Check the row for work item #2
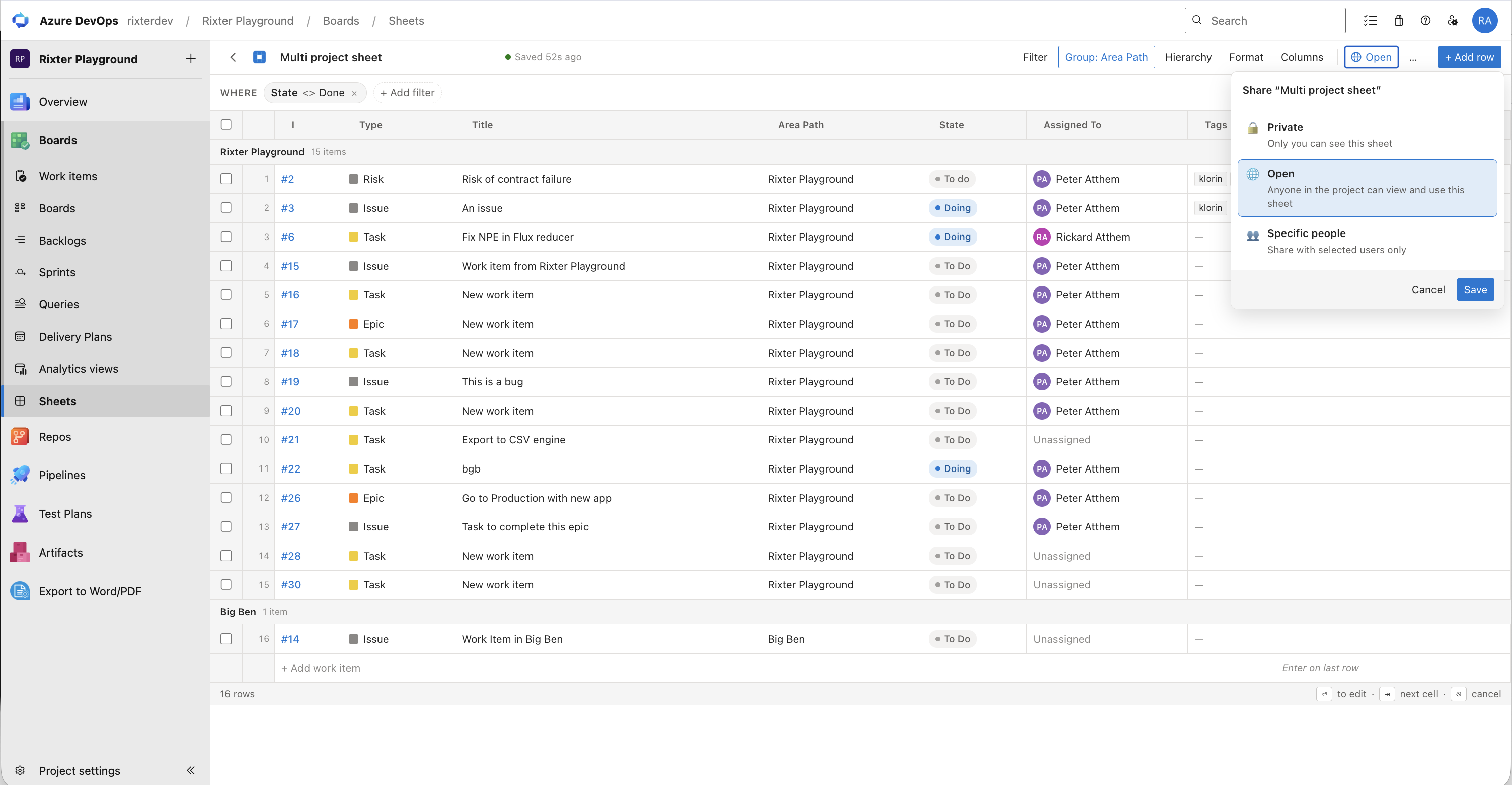 pos(226,179)
